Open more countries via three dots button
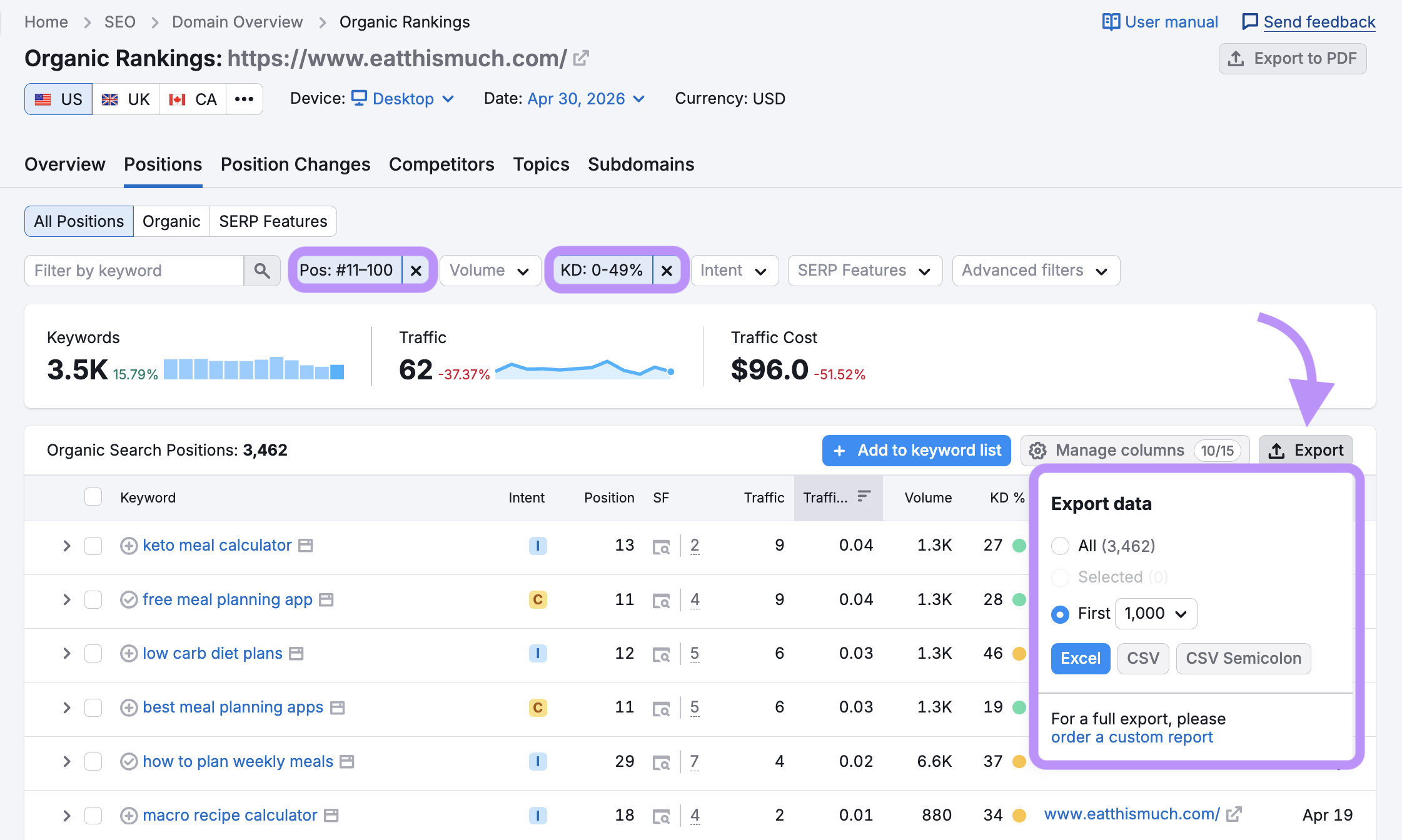 pyautogui.click(x=244, y=99)
